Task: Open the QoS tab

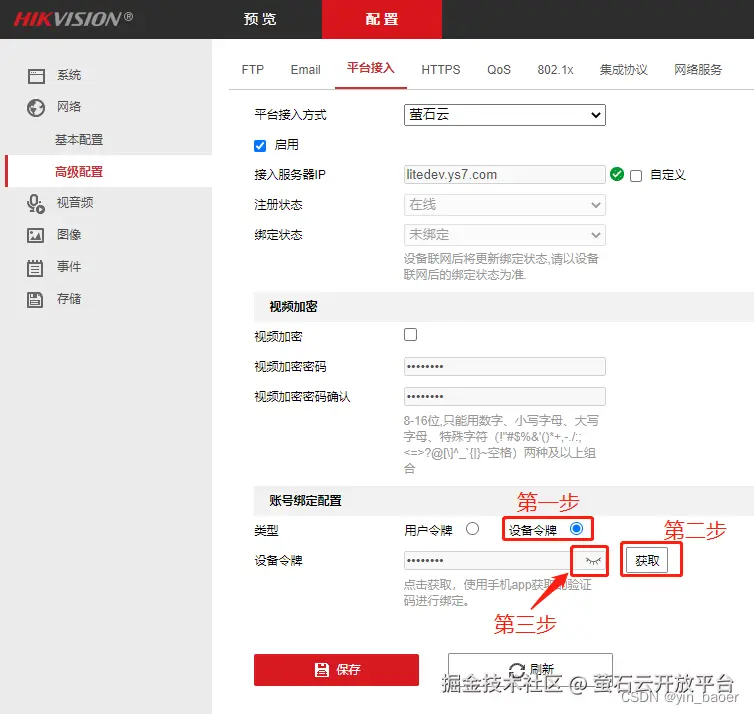Action: (499, 70)
